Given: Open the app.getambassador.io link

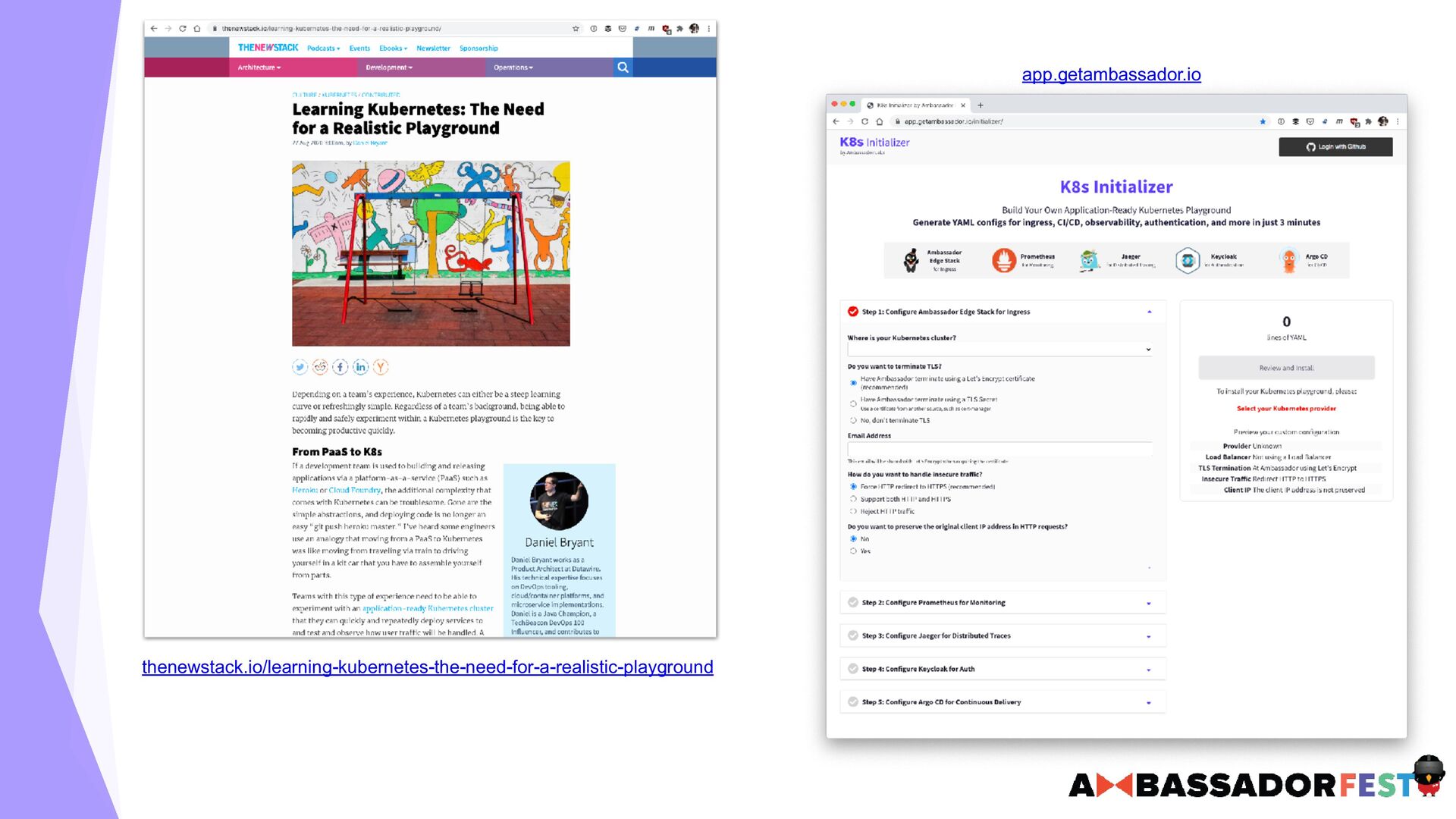Looking at the screenshot, I should pos(1111,74).
